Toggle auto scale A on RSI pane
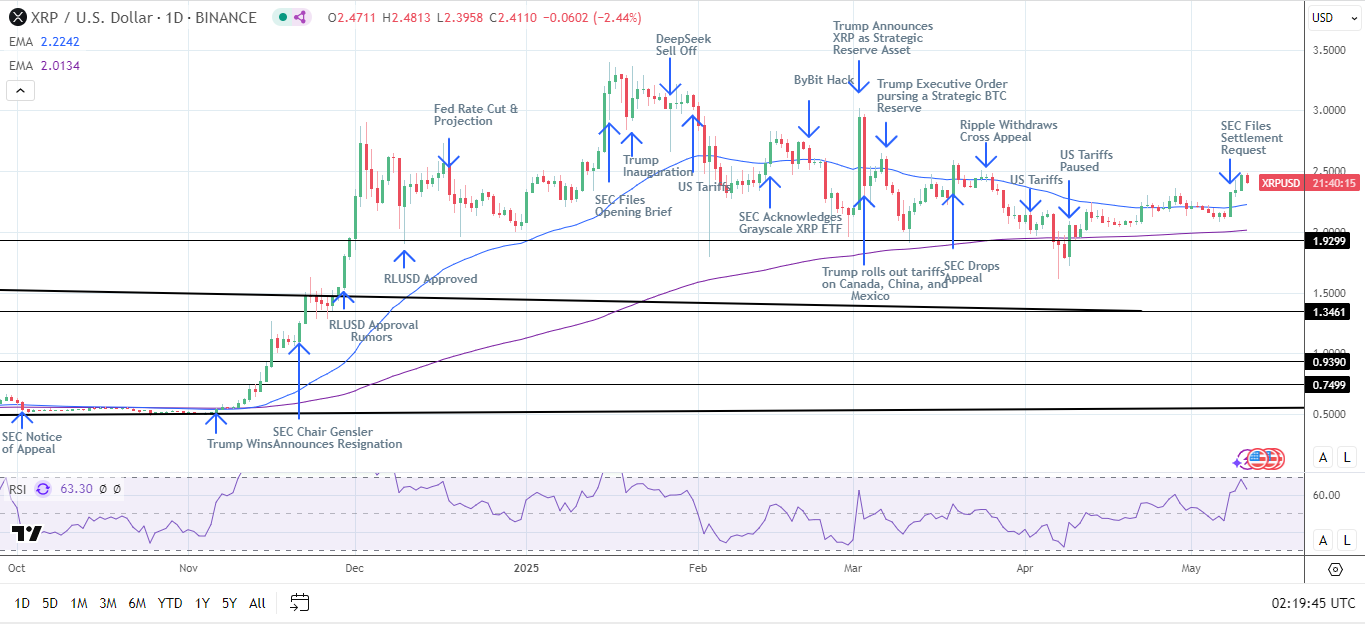Screen dimensions: 1365x624 [x=1322, y=540]
